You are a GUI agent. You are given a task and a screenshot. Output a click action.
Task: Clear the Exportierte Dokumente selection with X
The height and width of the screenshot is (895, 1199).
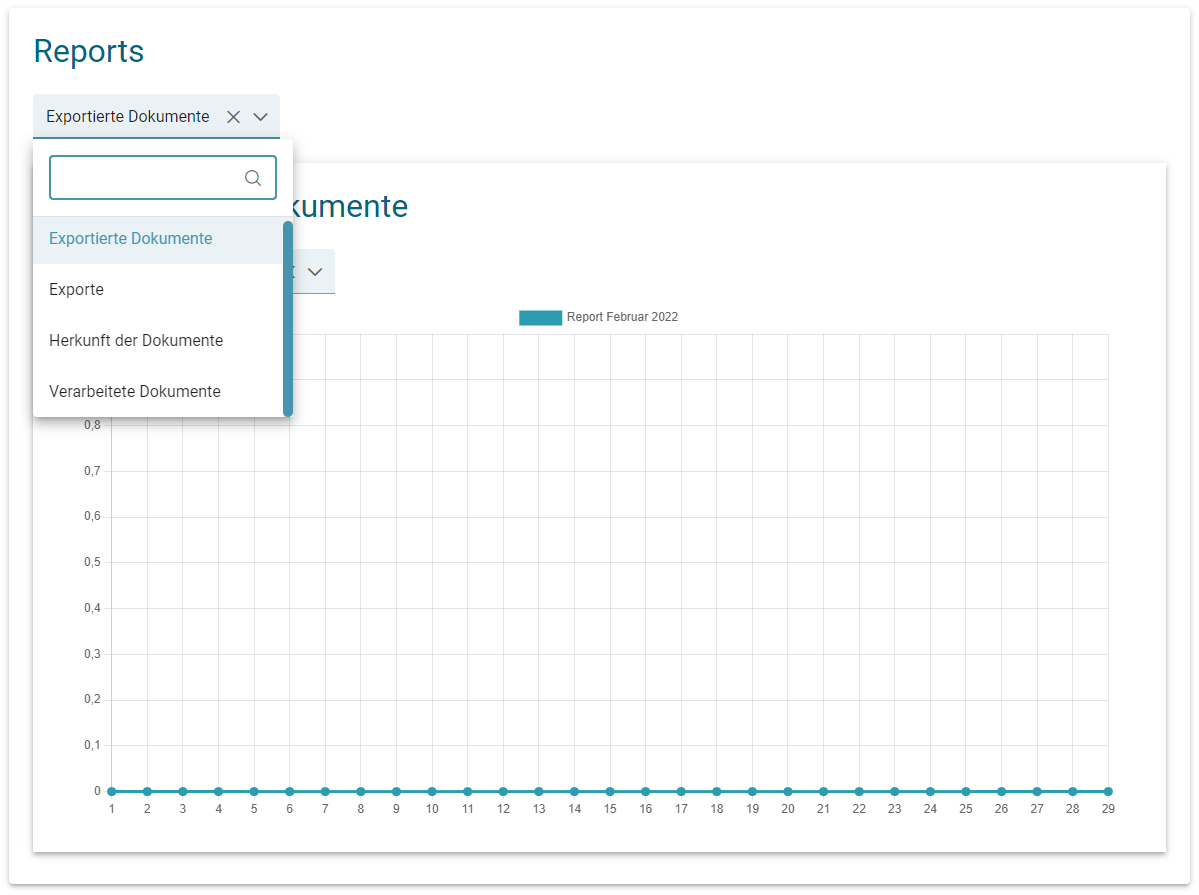point(234,117)
